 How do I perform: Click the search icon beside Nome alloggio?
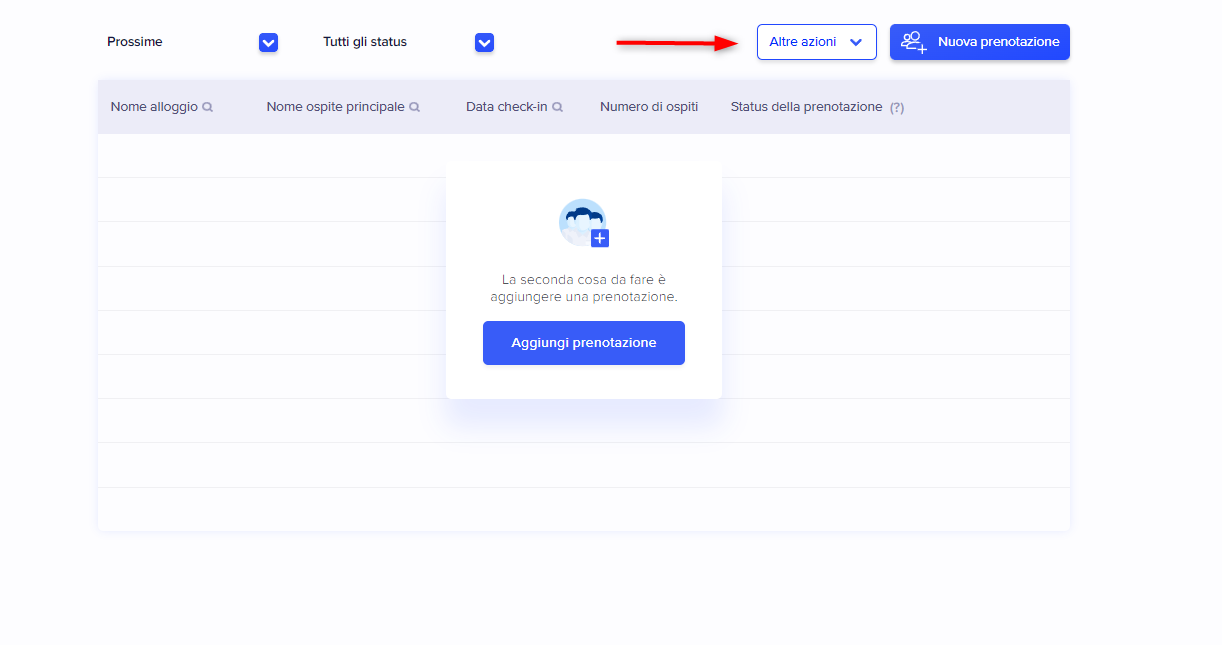(208, 107)
